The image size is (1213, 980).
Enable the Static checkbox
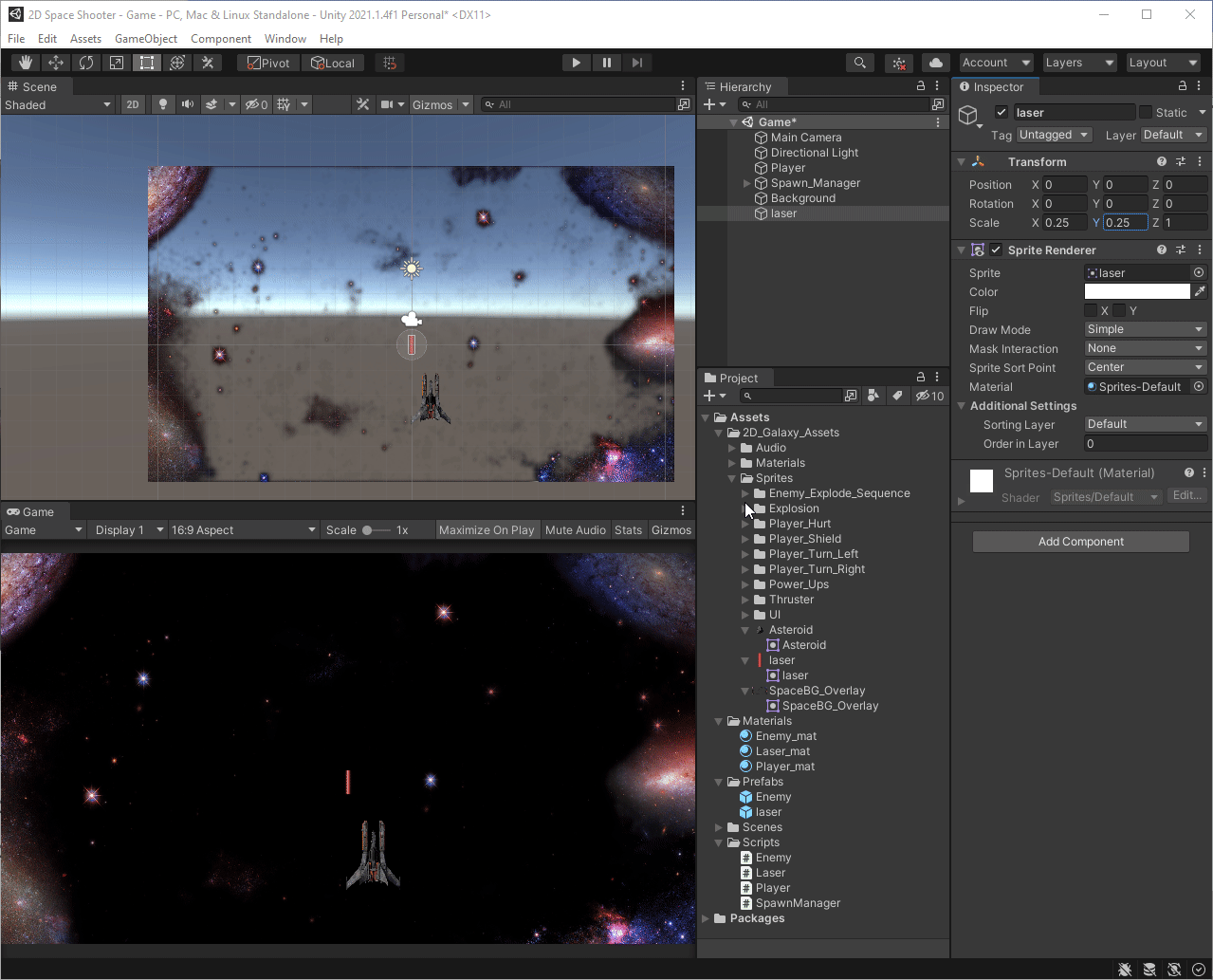point(1146,112)
